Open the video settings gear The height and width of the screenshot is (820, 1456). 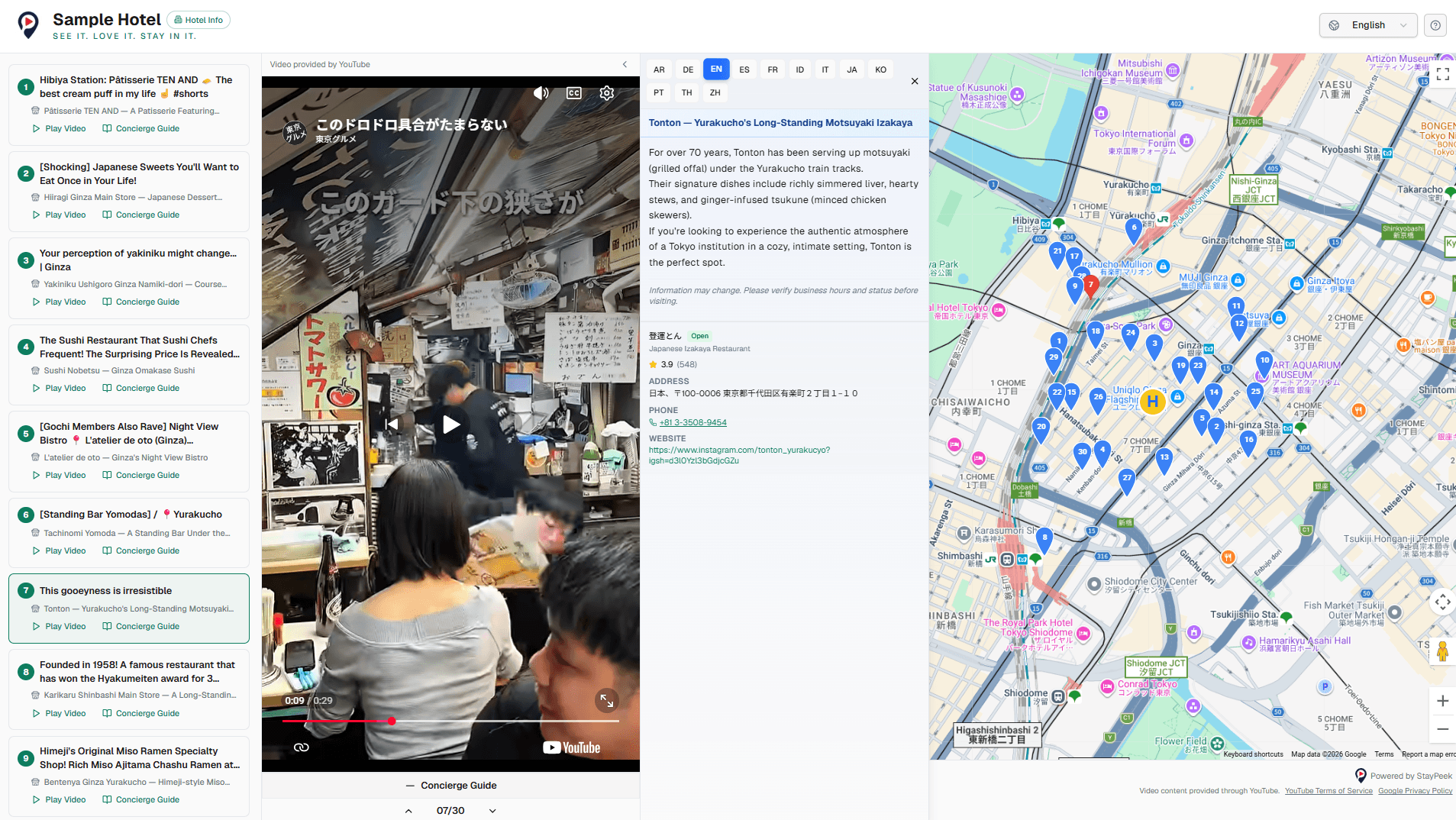click(607, 93)
